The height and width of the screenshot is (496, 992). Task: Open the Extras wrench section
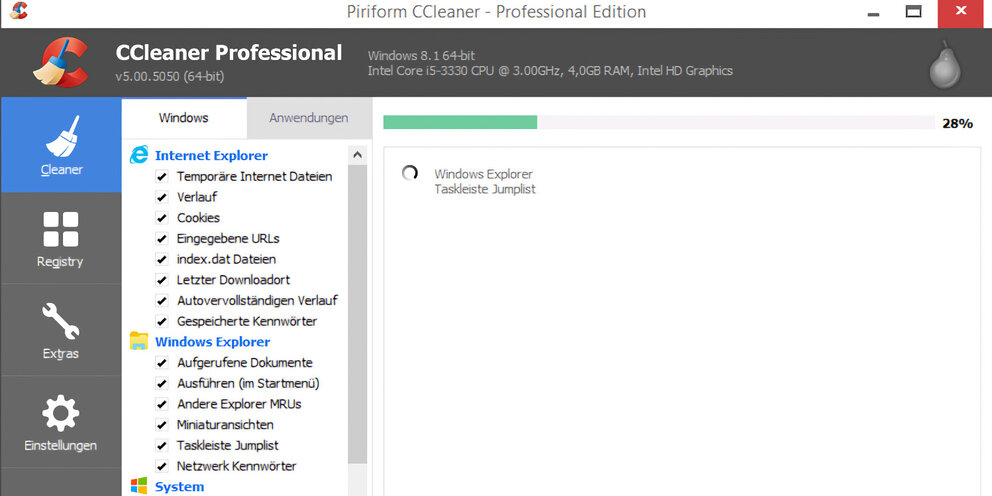point(61,330)
